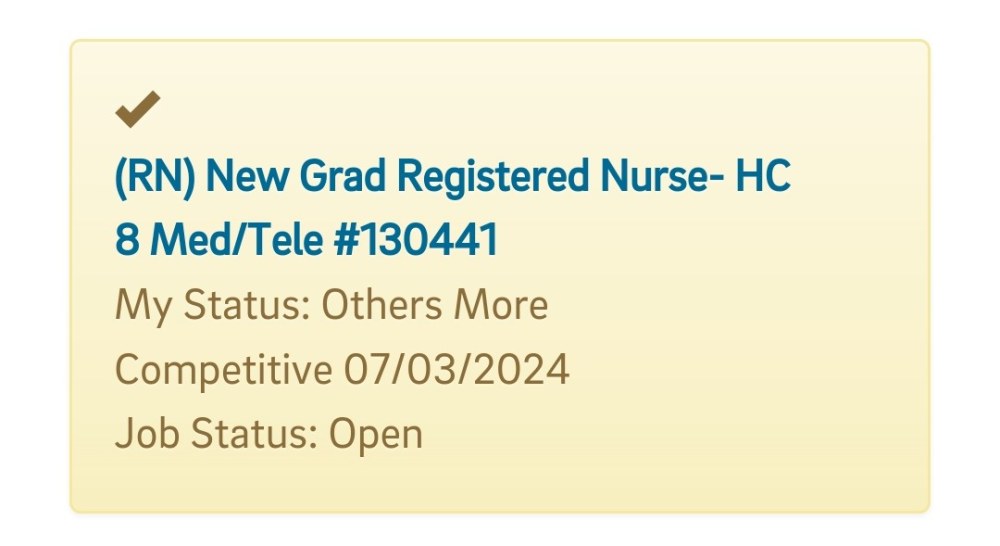Screen dimensions: 1000x546
Task: Click the My Status: Others More line
Action: click(x=331, y=306)
